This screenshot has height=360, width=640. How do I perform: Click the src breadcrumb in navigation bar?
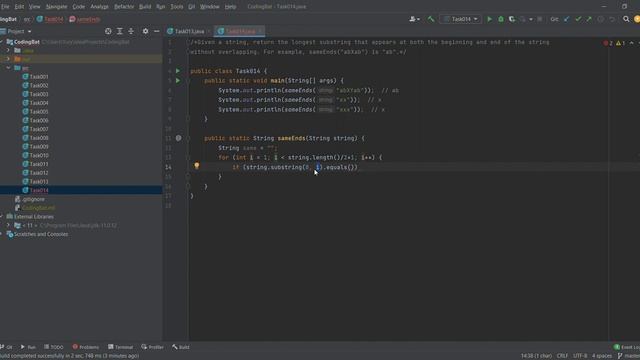(x=27, y=19)
